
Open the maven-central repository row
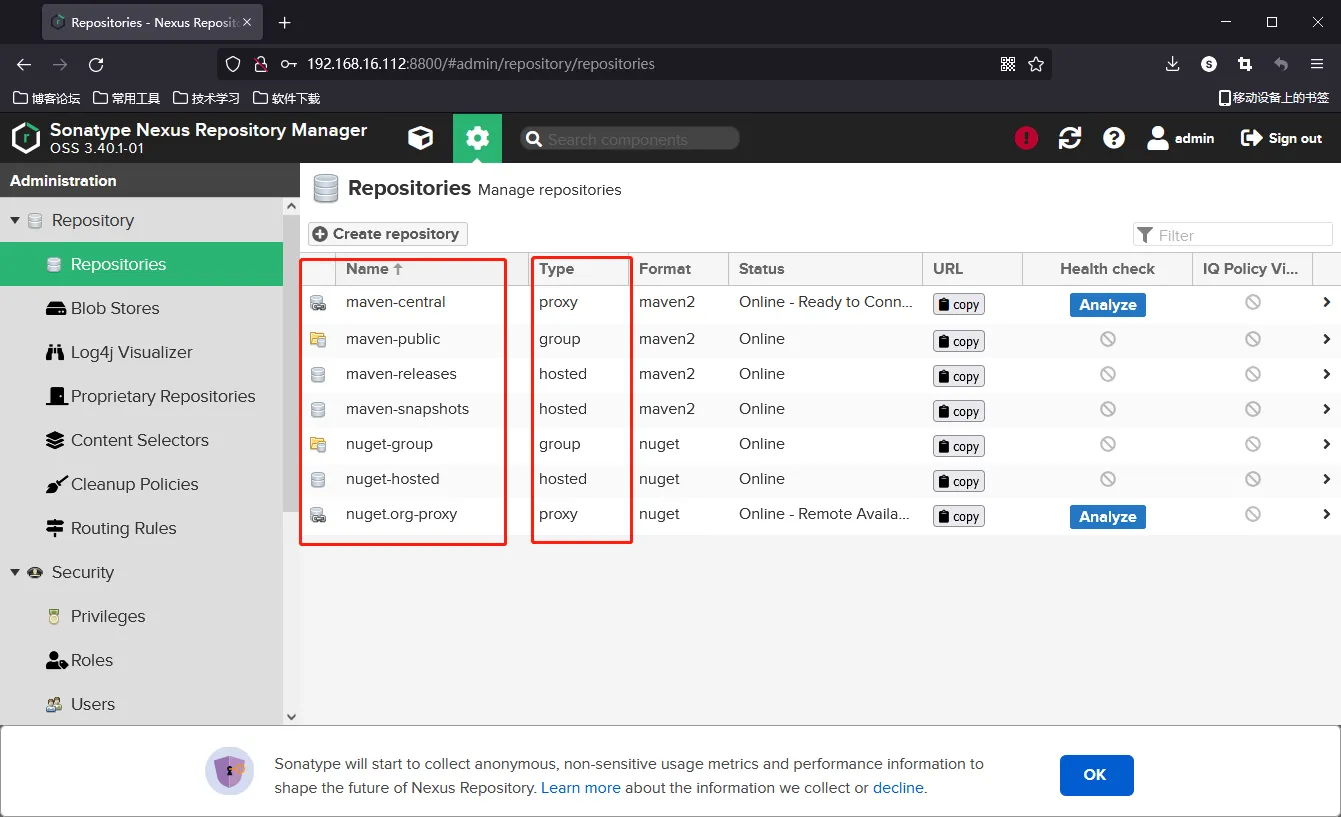tap(820, 303)
